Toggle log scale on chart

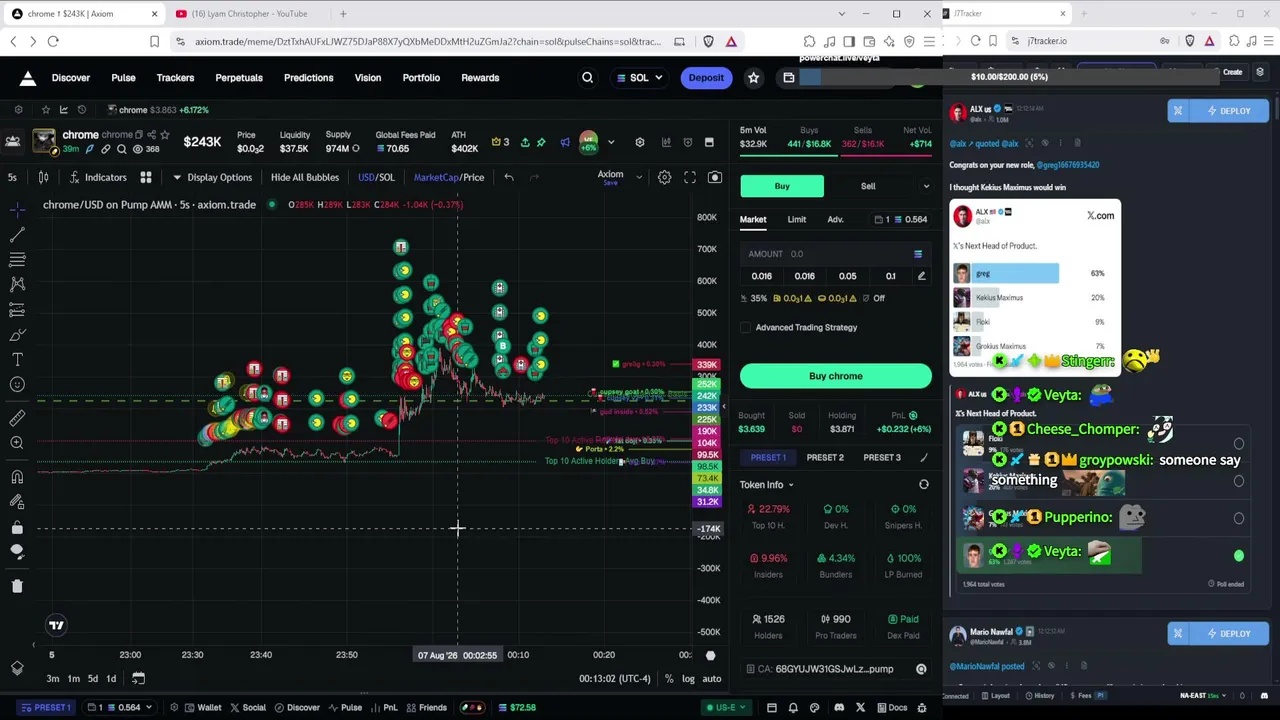(x=688, y=679)
